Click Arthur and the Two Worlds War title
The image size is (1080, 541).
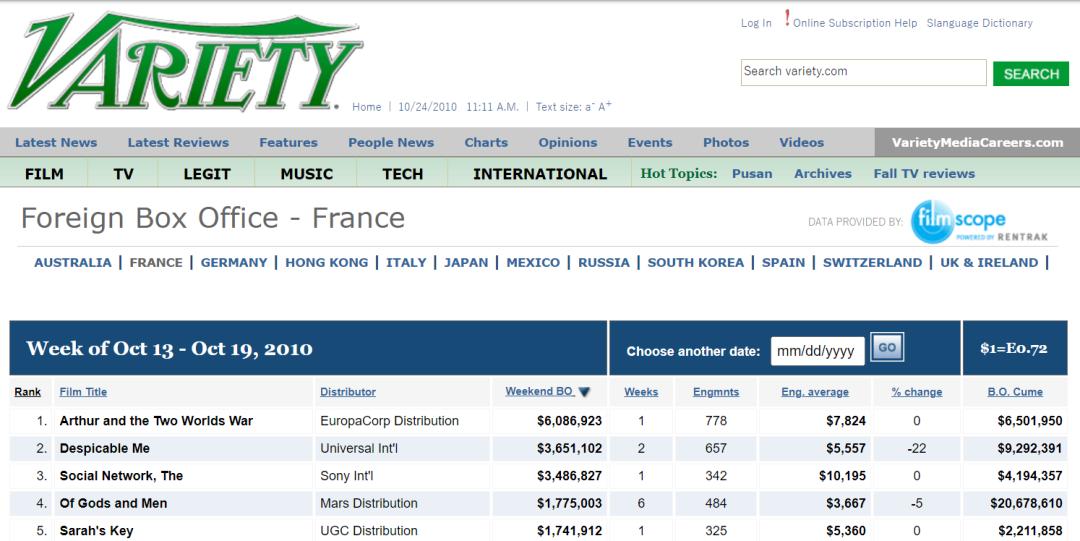pos(156,421)
